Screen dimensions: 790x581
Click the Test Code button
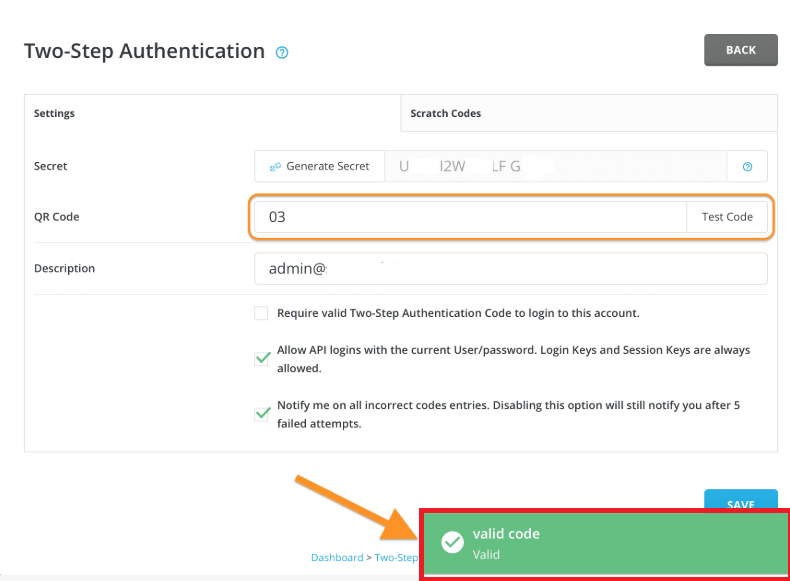(727, 217)
